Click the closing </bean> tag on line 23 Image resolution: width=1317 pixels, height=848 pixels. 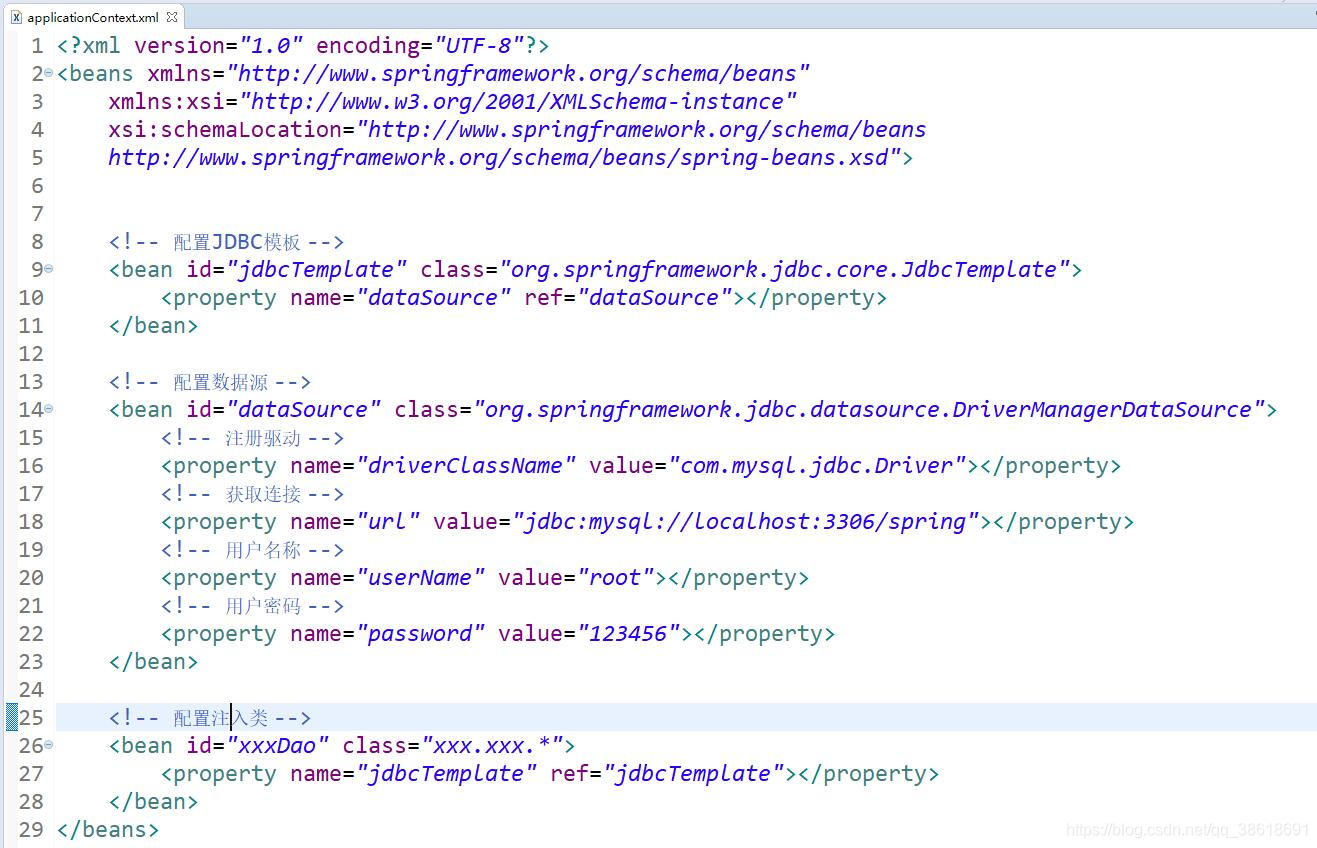click(x=153, y=662)
